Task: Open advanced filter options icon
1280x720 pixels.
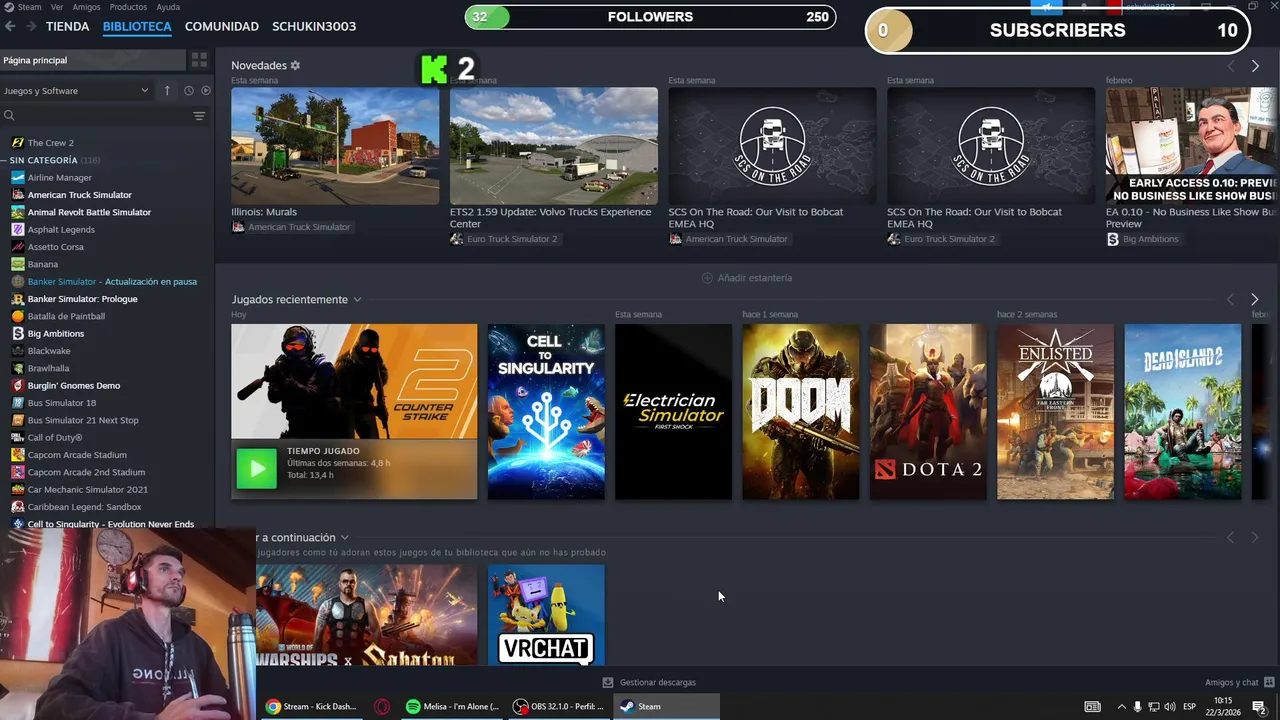Action: (x=199, y=116)
